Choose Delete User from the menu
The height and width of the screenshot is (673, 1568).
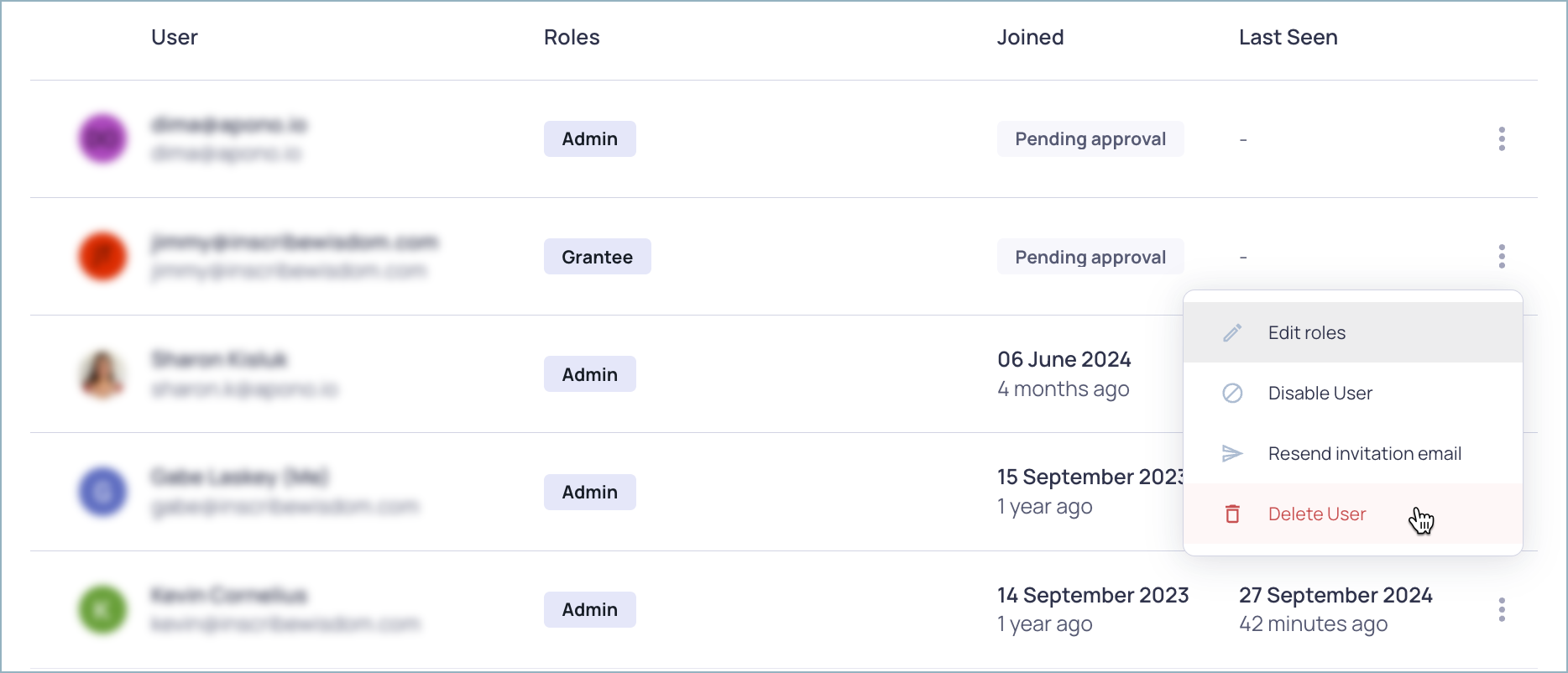click(x=1316, y=514)
